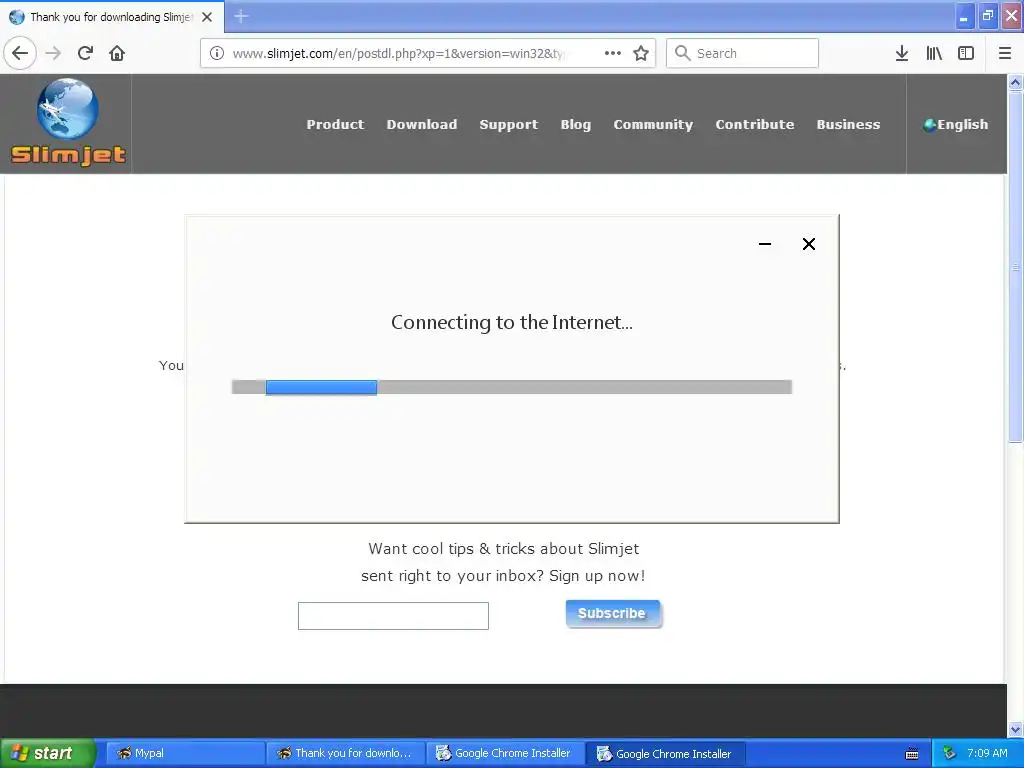Screen dimensions: 1024x768
Task: Open the Contribute menu item
Action: pyautogui.click(x=754, y=124)
